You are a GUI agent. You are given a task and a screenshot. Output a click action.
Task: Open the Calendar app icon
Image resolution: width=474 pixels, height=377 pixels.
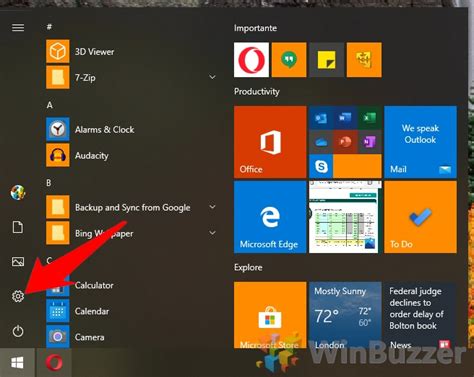click(x=58, y=311)
